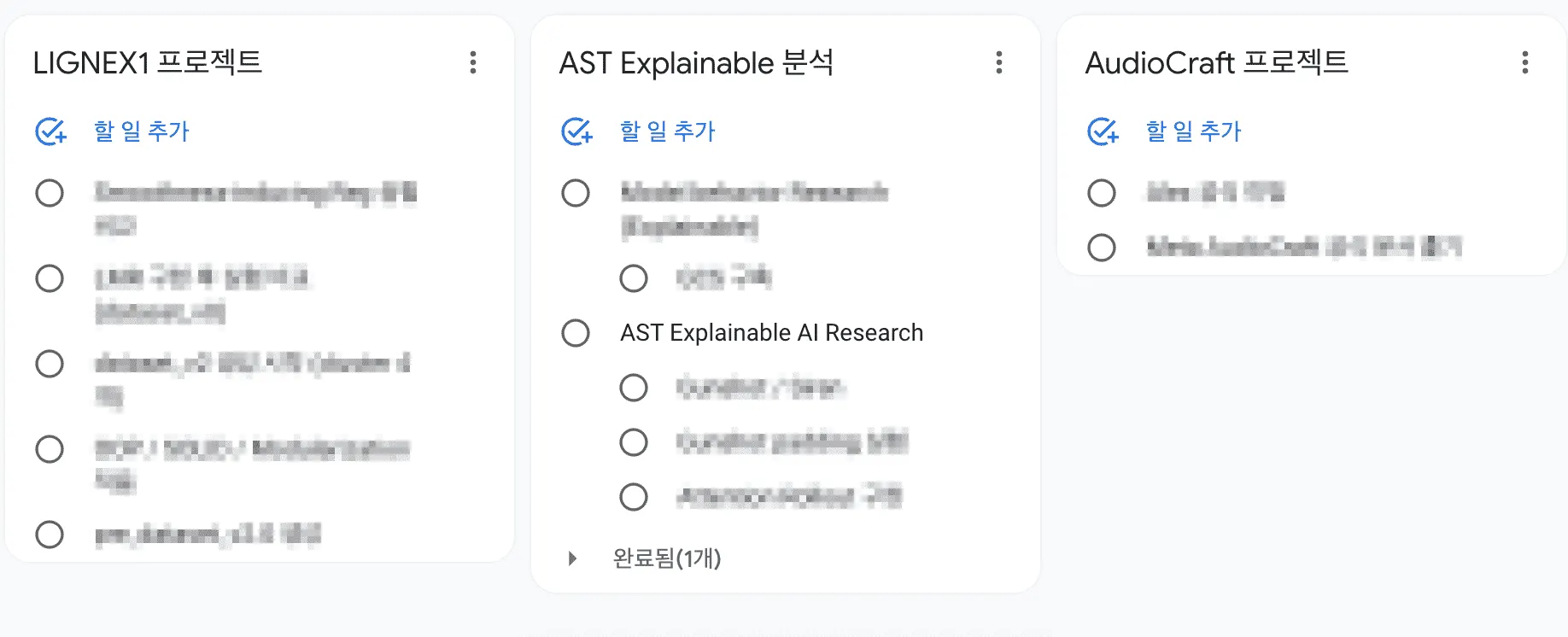Click the add-task checkmark icon in AudioCraft 프로젝트
This screenshot has width=1568, height=637.
click(x=1103, y=131)
